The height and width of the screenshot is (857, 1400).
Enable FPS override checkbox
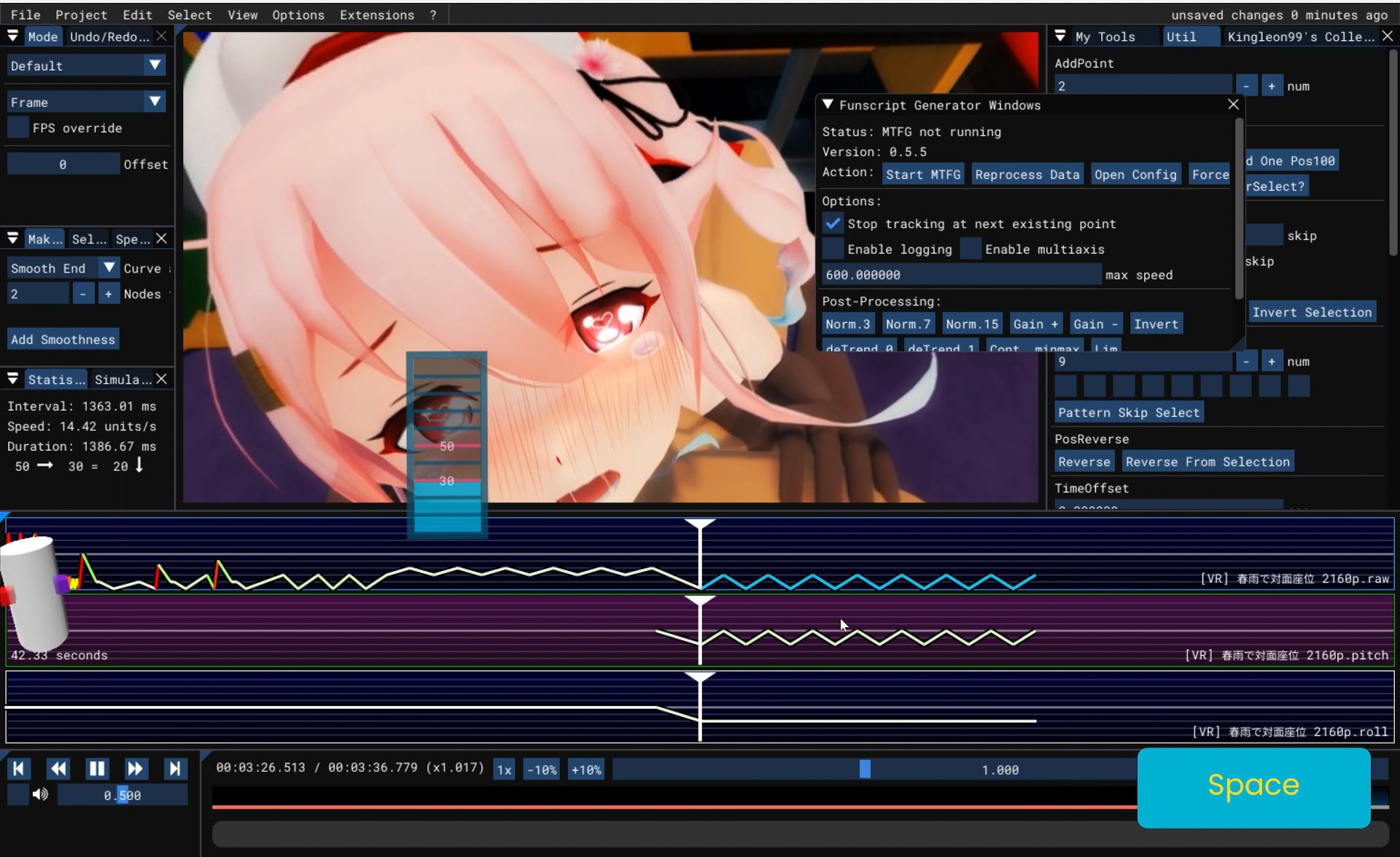coord(17,128)
